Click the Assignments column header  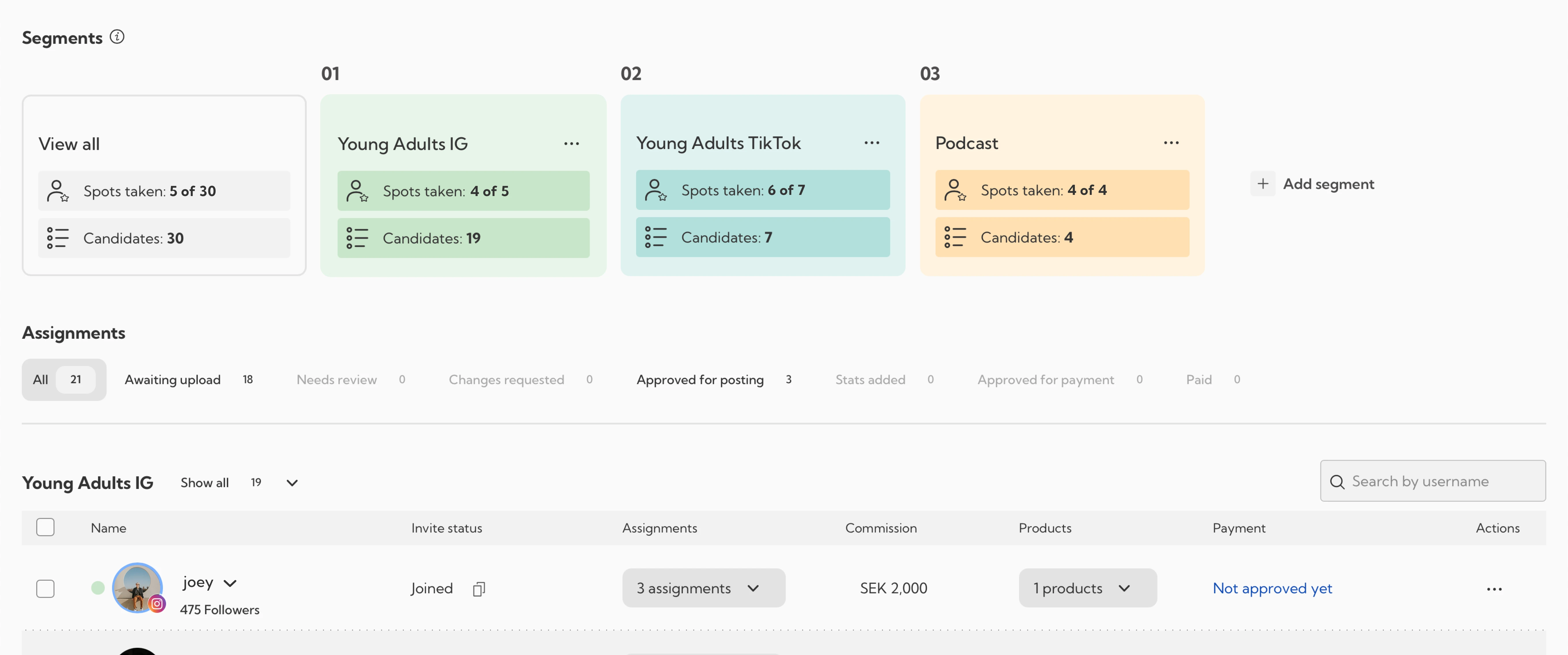[x=660, y=528]
